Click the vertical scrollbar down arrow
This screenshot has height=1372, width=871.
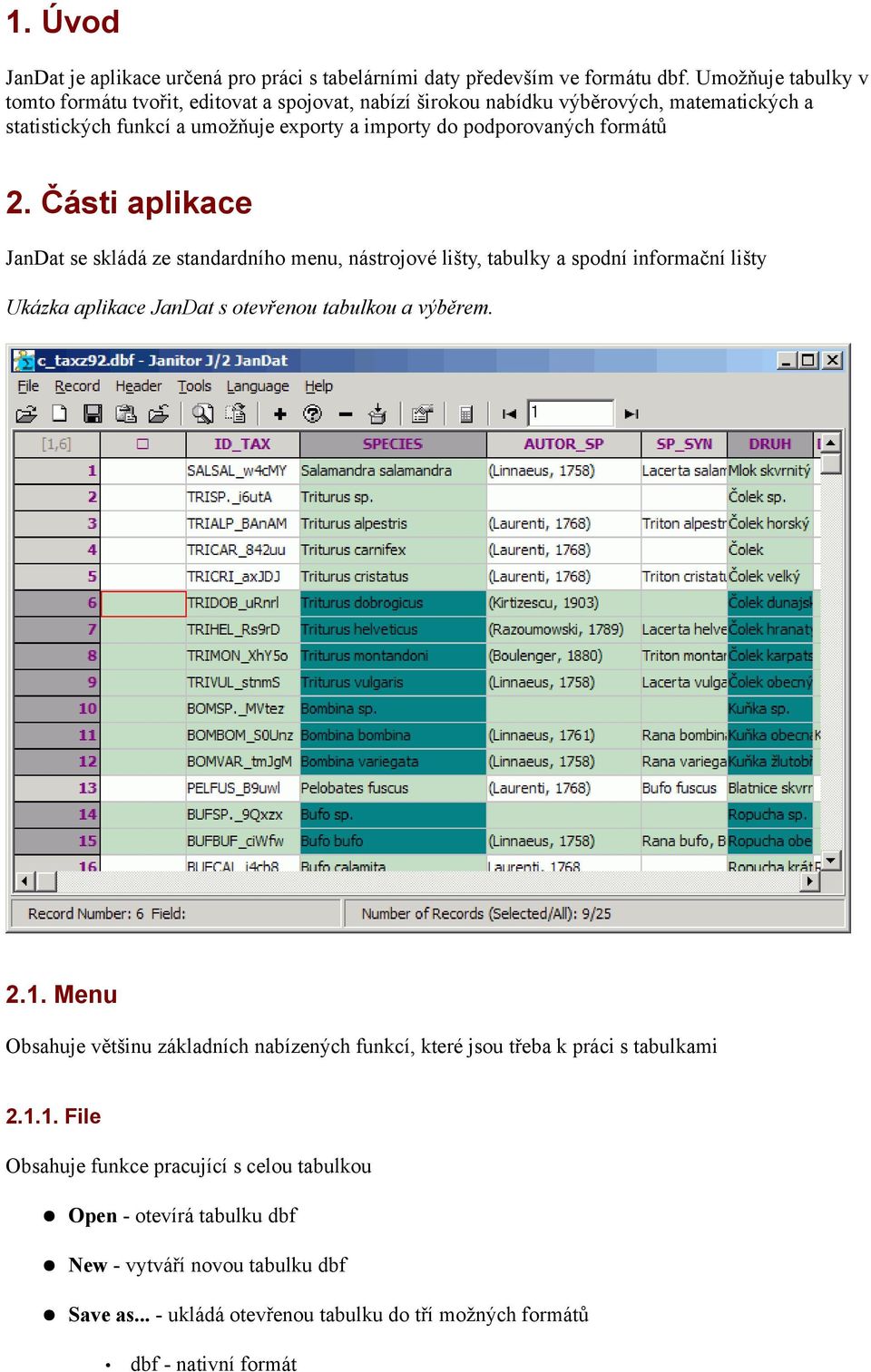(x=831, y=860)
